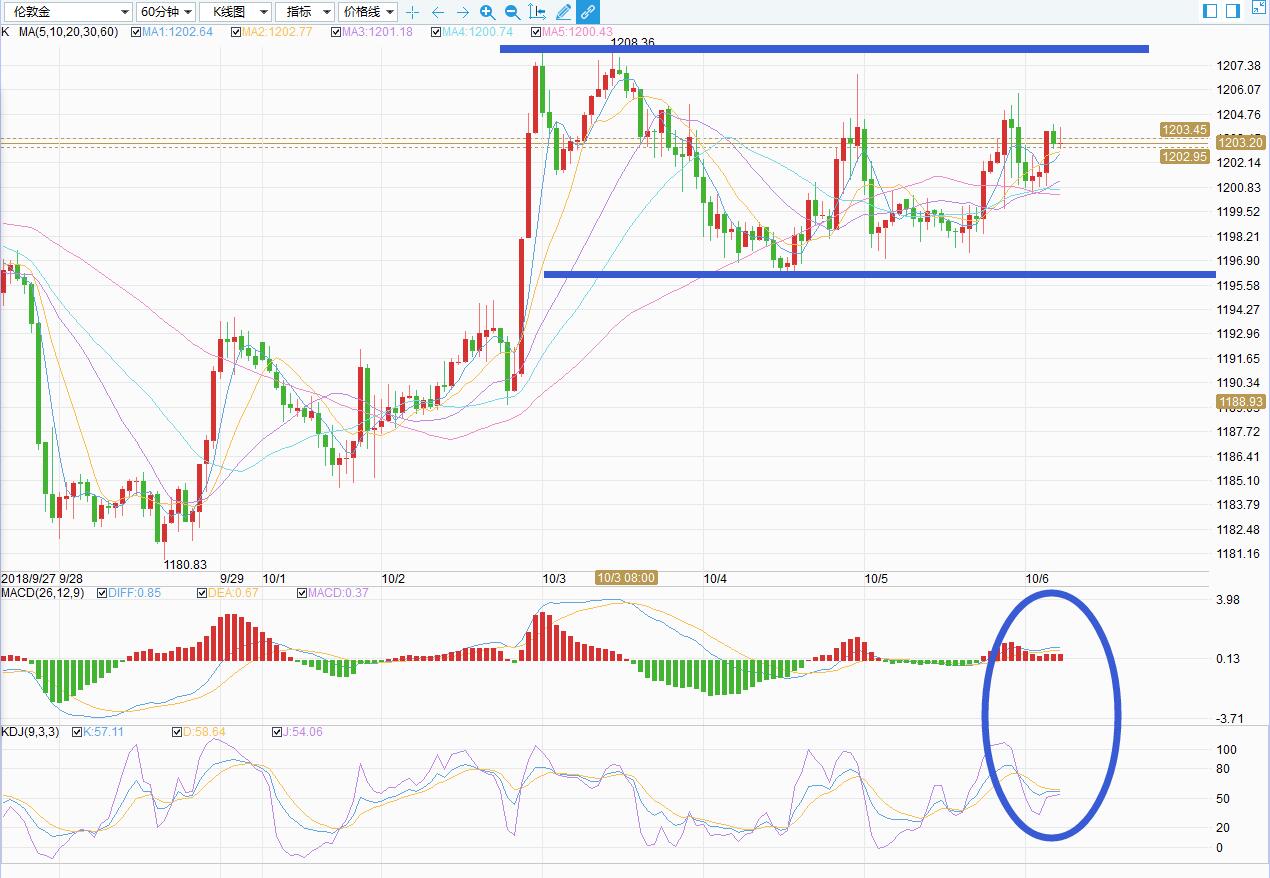Zoom out of the chart
The image size is (1270, 878).
click(512, 12)
